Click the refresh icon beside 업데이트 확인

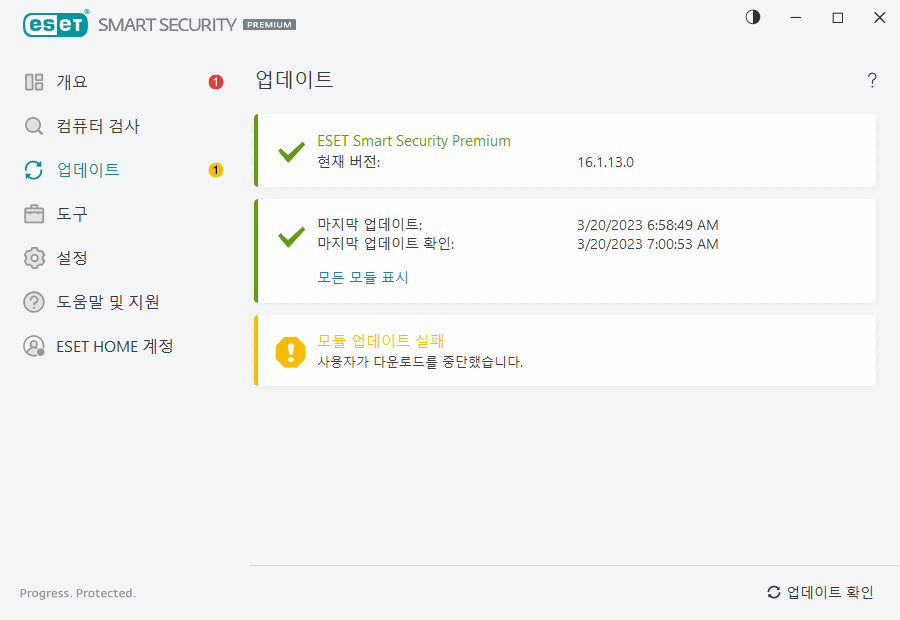(773, 592)
